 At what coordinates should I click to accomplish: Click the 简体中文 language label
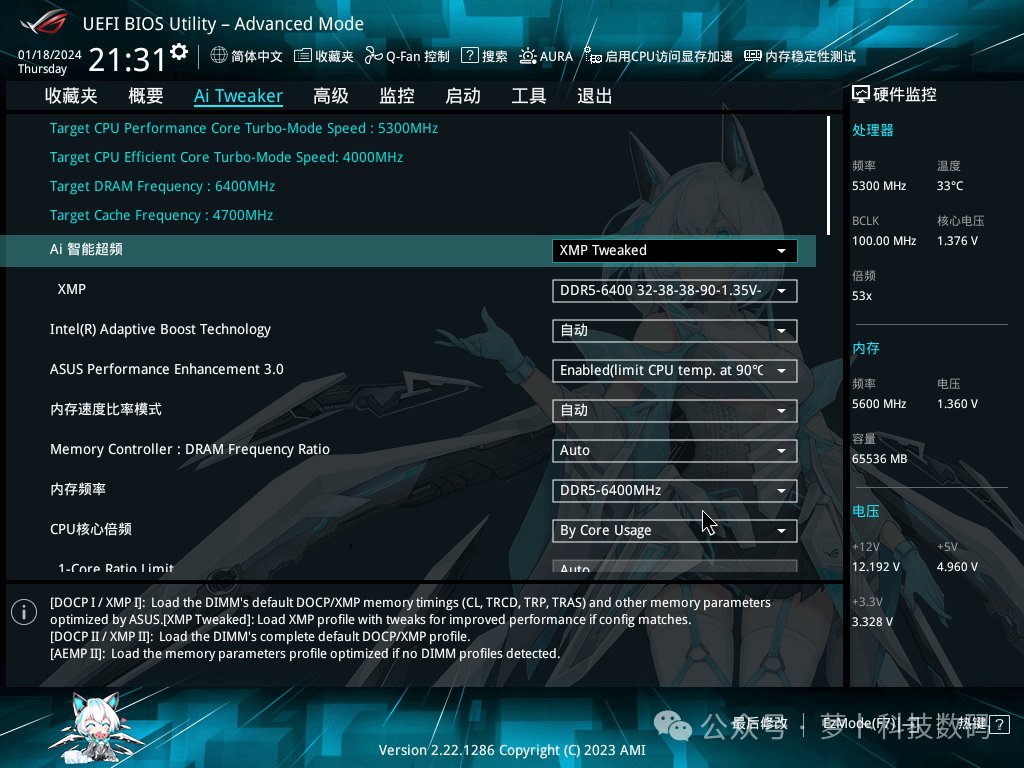(x=257, y=56)
